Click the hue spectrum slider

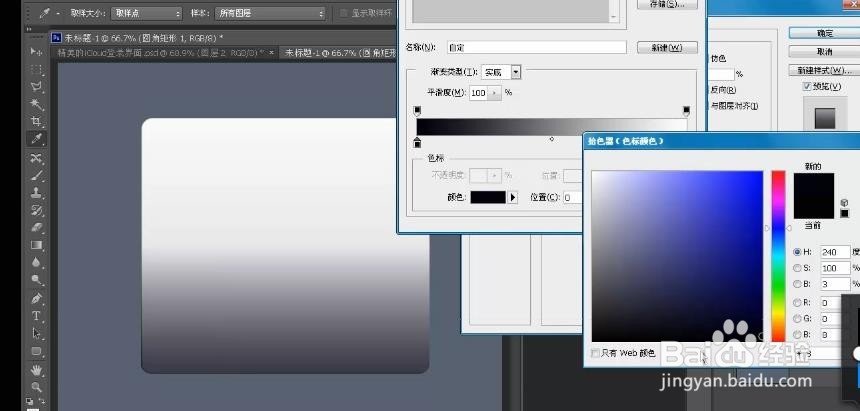coord(778,256)
